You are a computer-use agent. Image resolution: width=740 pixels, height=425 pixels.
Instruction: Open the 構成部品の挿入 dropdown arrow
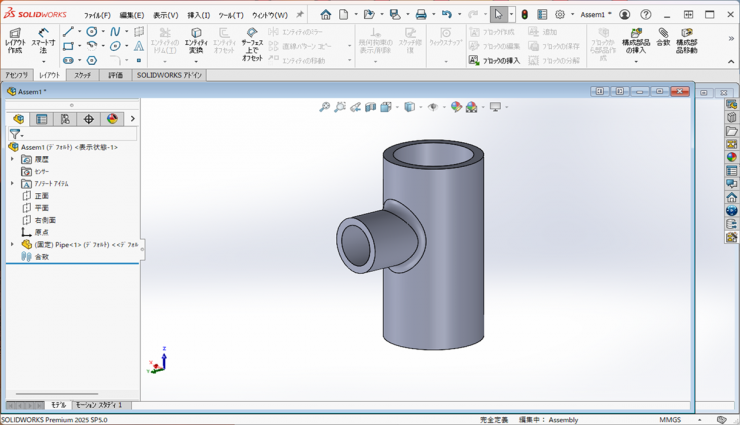pyautogui.click(x=635, y=62)
